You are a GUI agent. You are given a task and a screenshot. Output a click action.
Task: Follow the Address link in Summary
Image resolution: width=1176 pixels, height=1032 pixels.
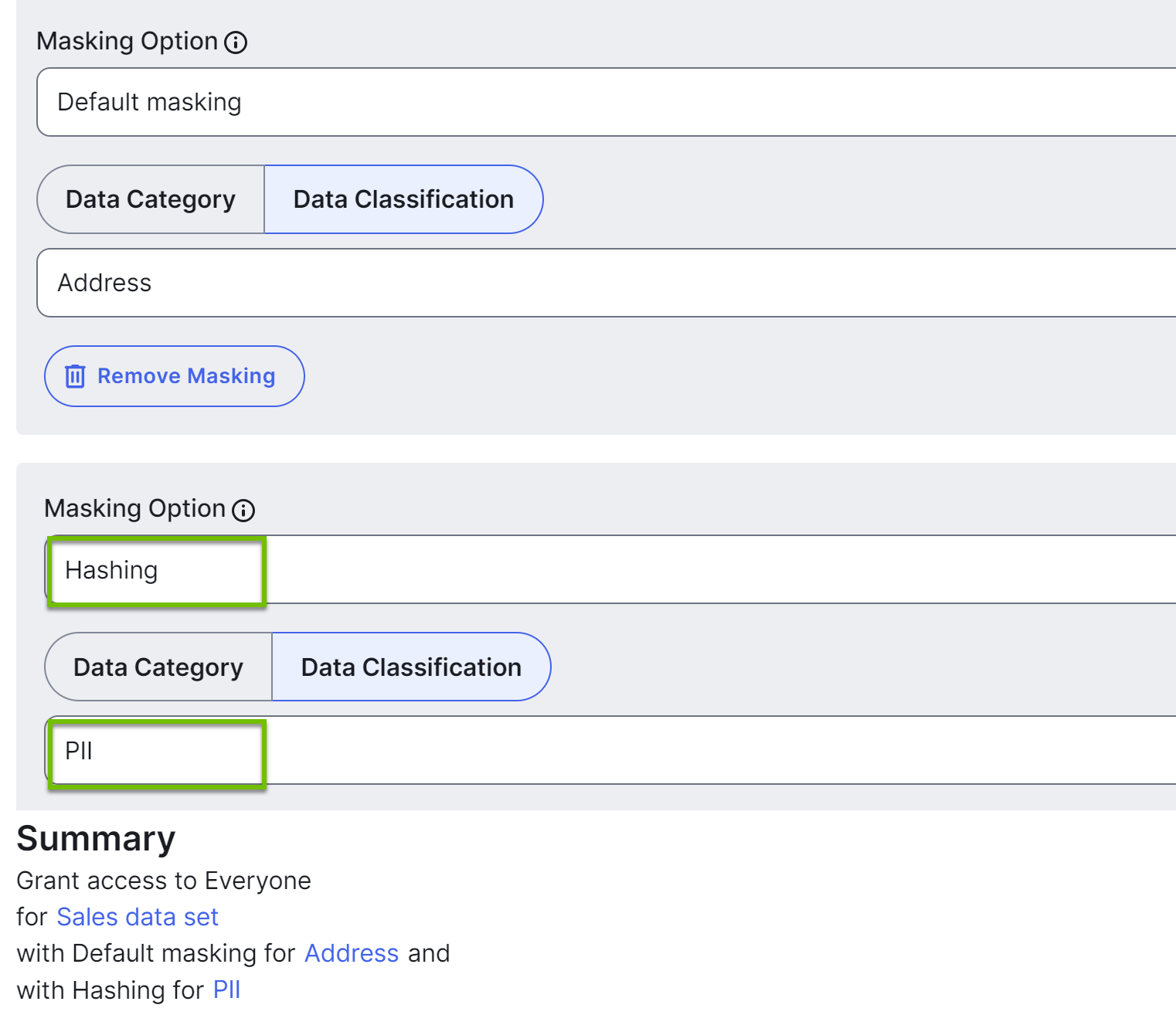pyautogui.click(x=352, y=953)
